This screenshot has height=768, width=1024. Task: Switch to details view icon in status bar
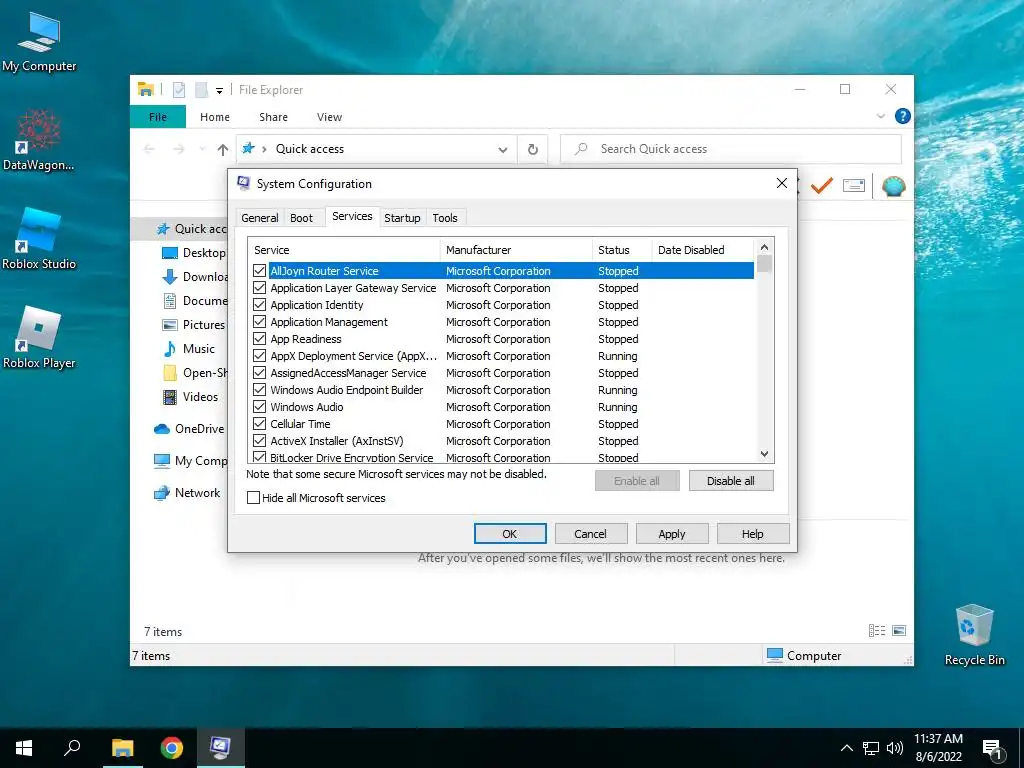877,630
